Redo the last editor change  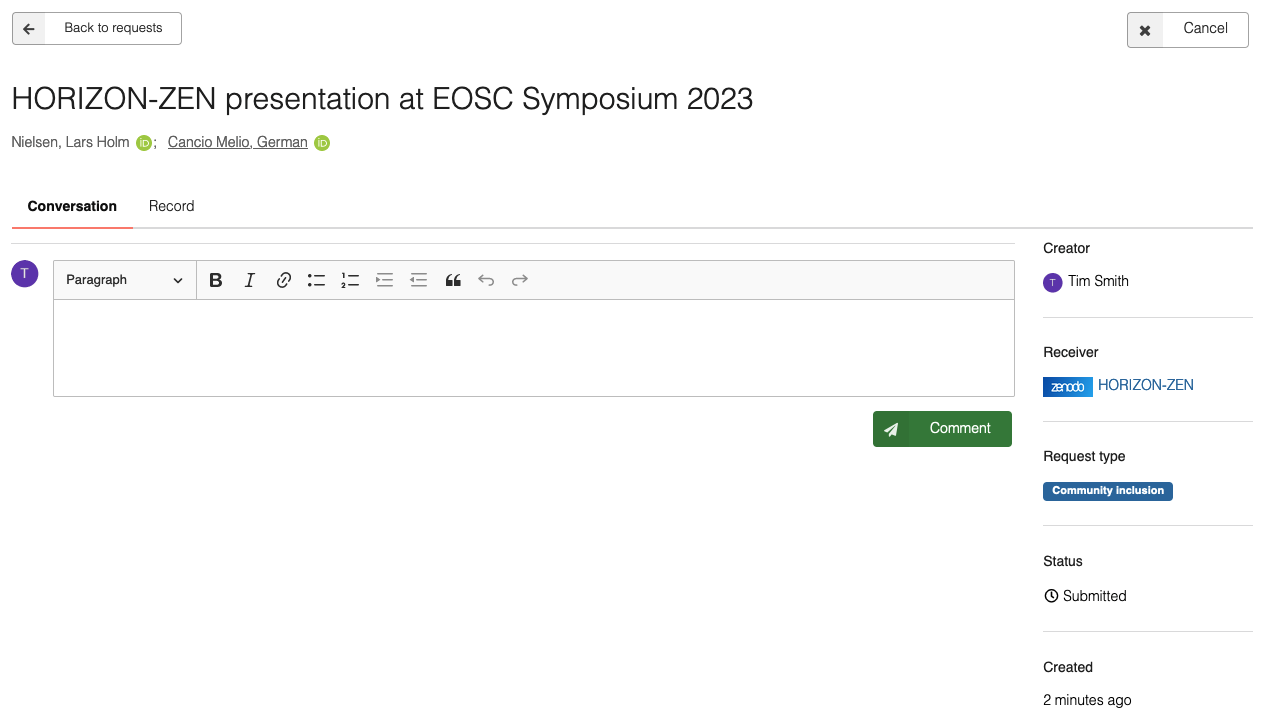[520, 280]
